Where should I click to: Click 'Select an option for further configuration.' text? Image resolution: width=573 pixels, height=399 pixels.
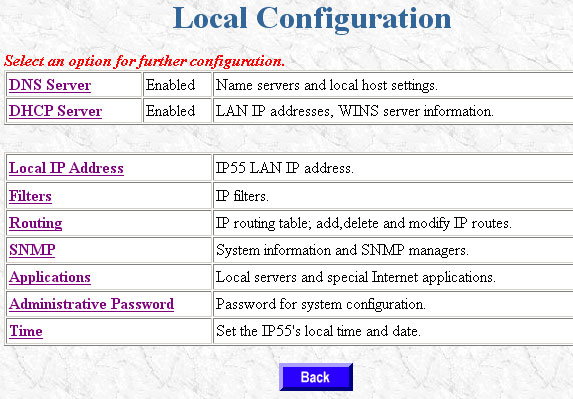[x=144, y=61]
